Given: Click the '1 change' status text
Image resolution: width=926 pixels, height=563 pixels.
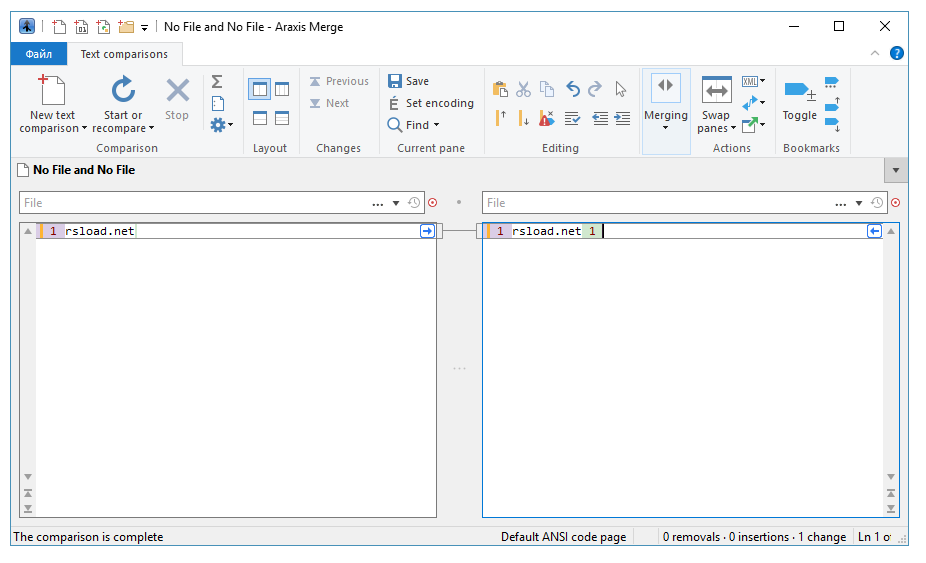Looking at the screenshot, I should (822, 537).
